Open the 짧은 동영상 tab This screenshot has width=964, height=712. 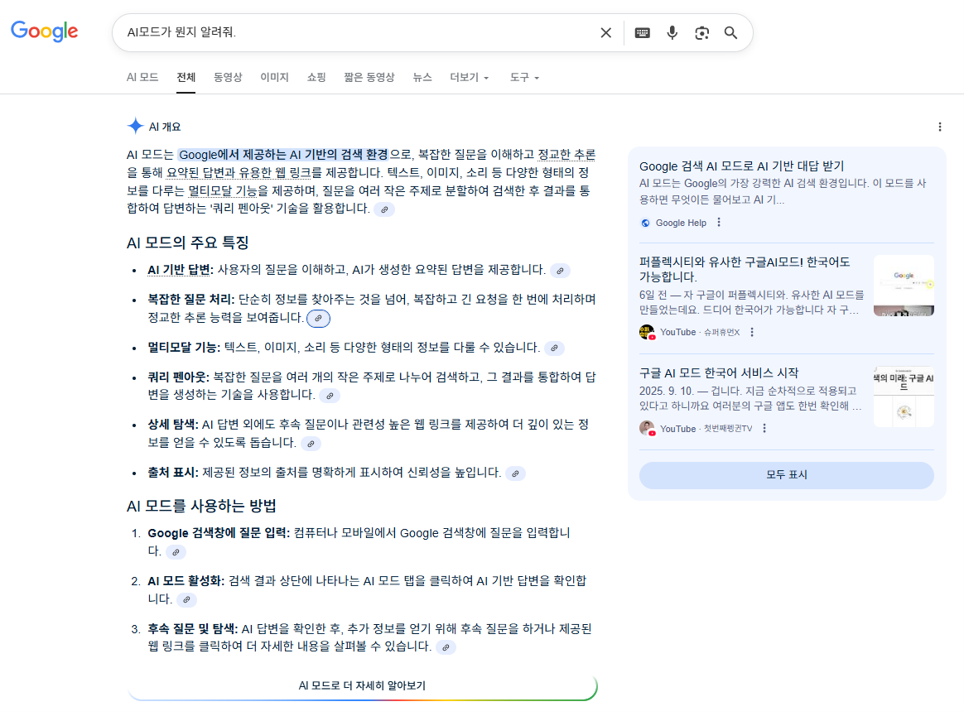point(369,77)
